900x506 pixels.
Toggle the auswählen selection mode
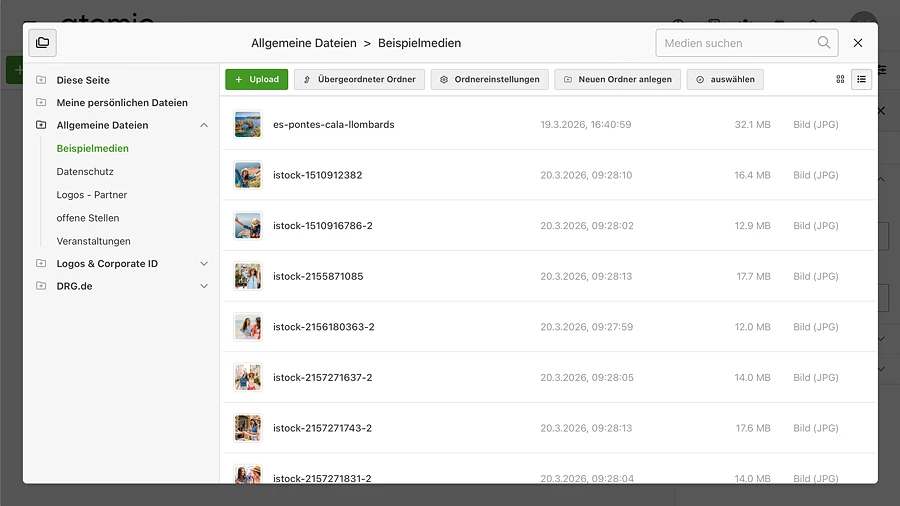click(x=725, y=79)
